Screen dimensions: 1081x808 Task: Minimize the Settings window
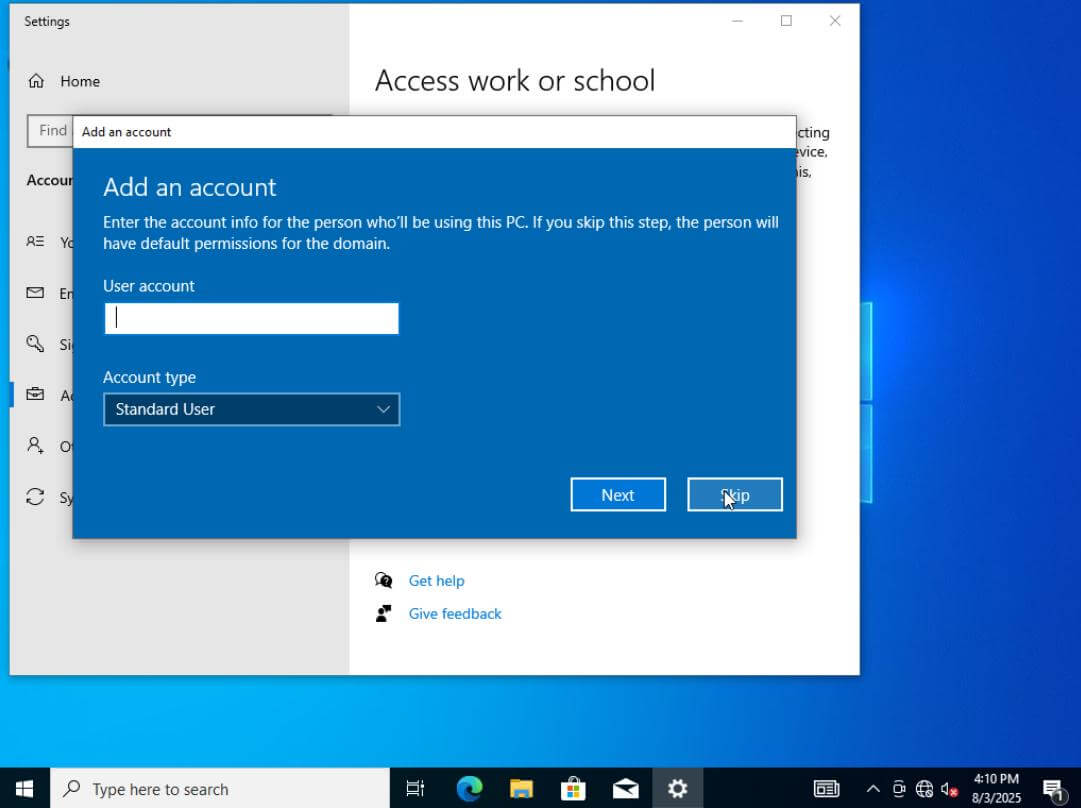click(737, 21)
